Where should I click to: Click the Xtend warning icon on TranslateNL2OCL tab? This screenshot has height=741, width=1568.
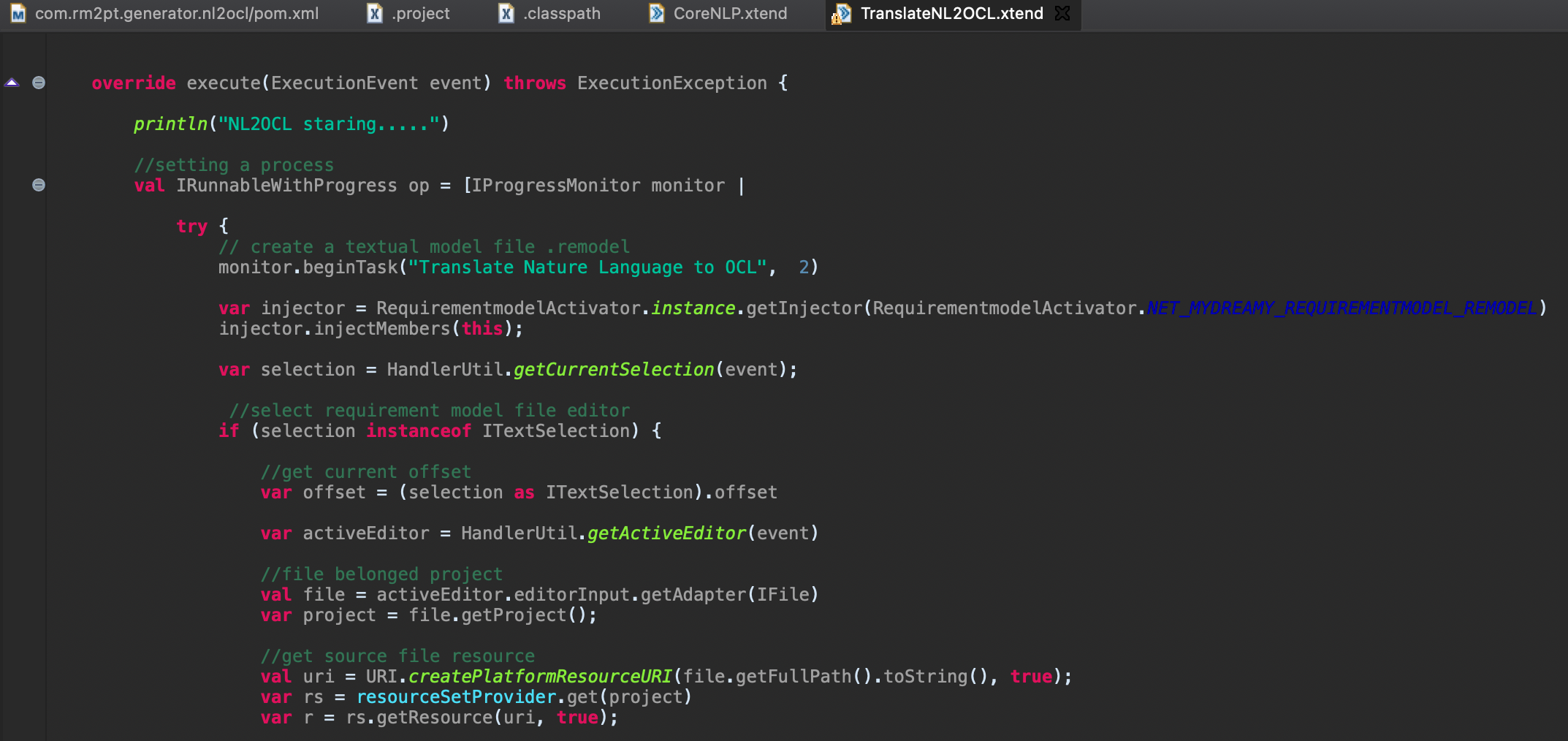[x=841, y=14]
